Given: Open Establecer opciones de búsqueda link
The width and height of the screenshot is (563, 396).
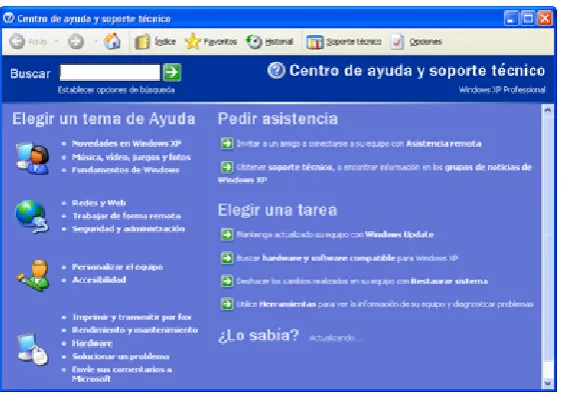Looking at the screenshot, I should click(x=116, y=90).
